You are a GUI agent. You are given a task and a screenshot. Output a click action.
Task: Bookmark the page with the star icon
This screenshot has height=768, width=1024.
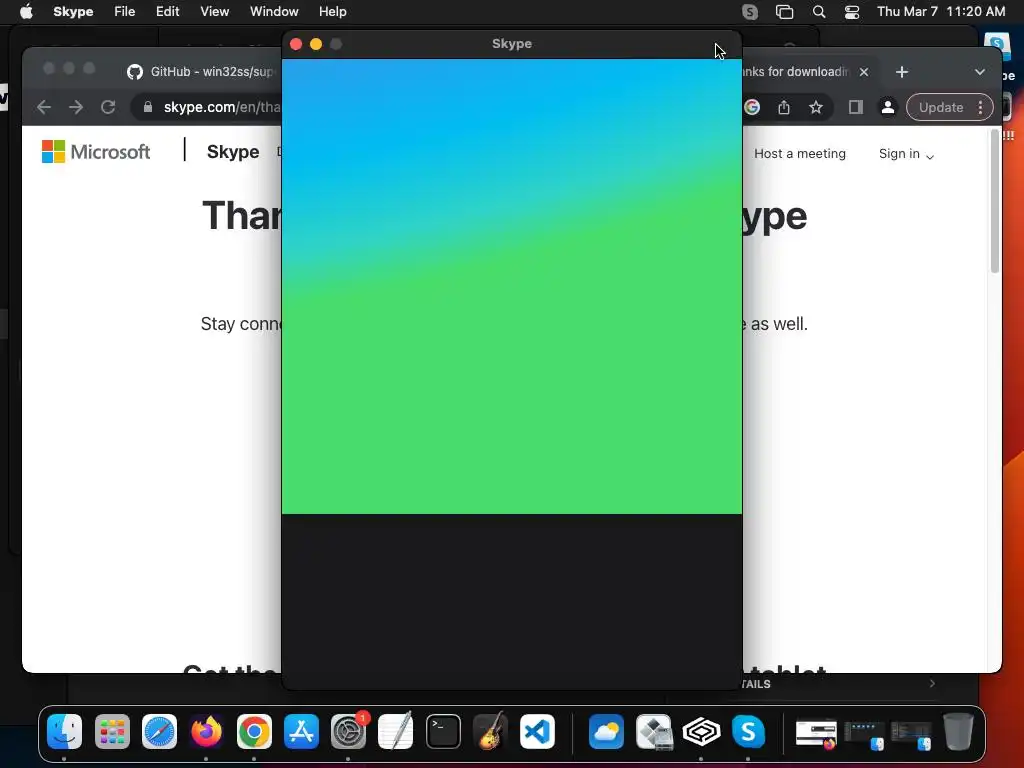pos(816,107)
